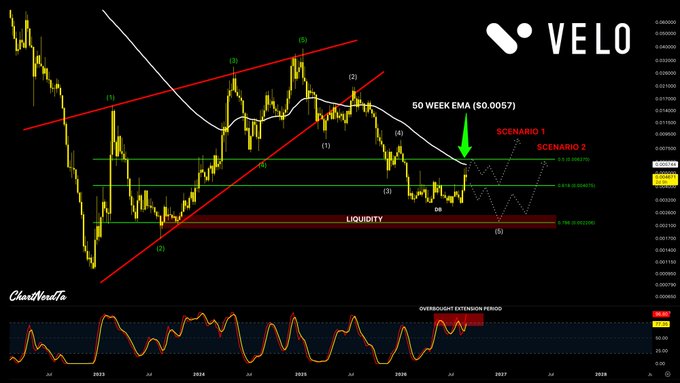
Task: Click the green (2) wave label
Action: (160, 249)
